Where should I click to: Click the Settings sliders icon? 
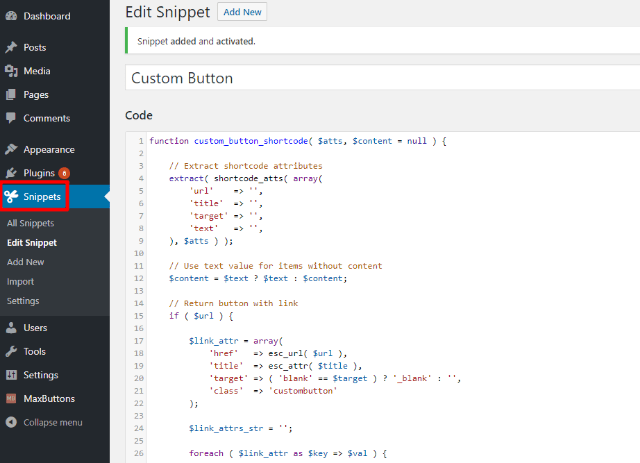pyautogui.click(x=11, y=375)
